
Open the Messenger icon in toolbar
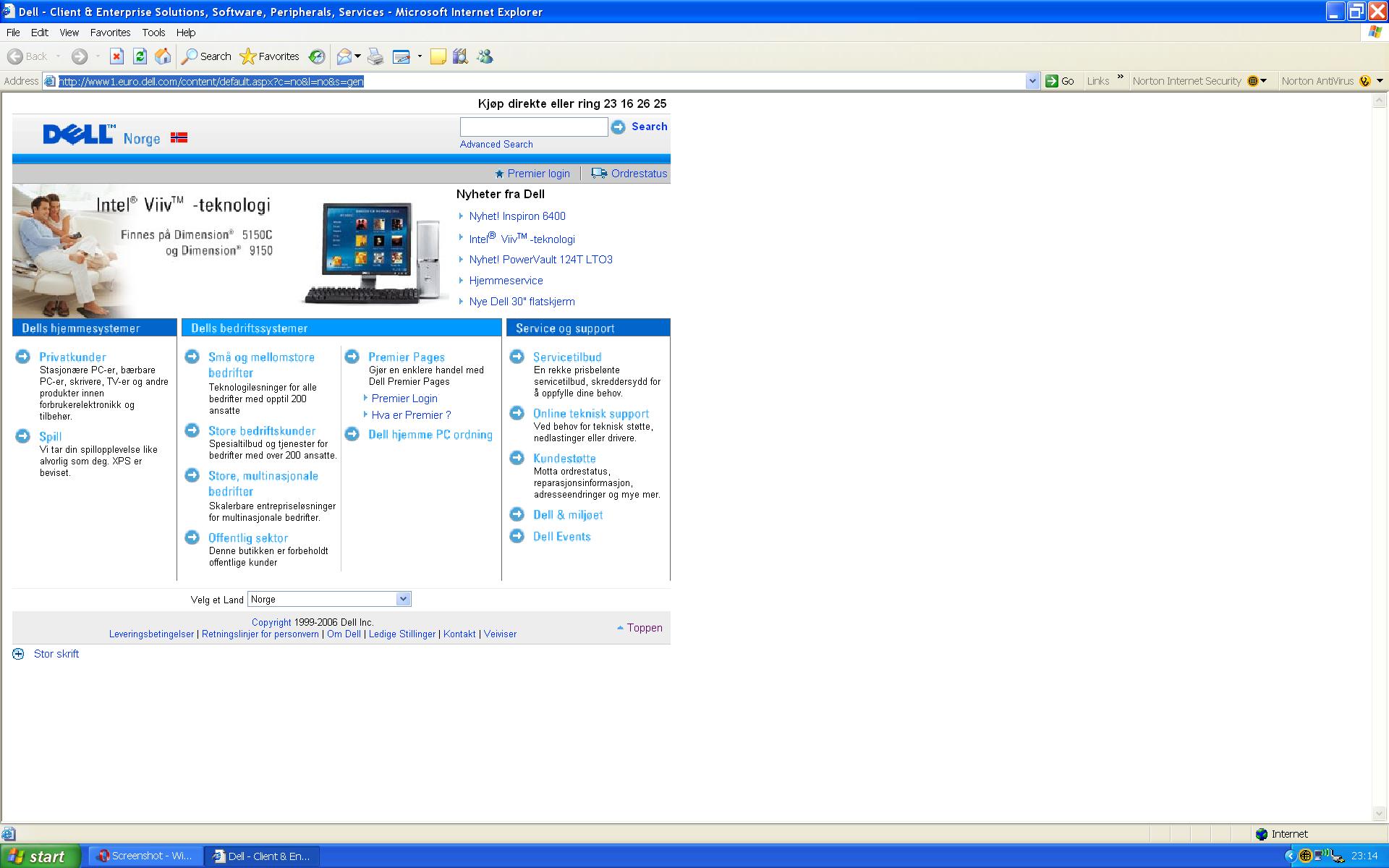(x=485, y=56)
